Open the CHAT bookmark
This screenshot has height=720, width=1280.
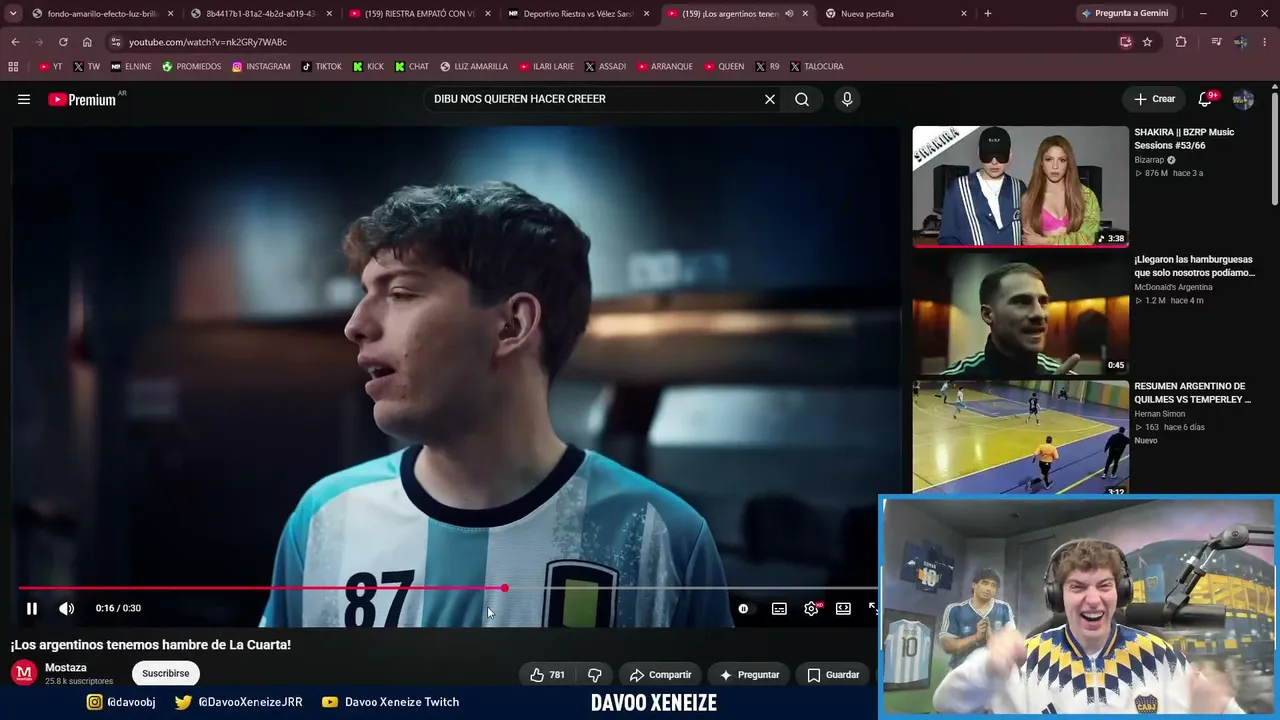(412, 67)
